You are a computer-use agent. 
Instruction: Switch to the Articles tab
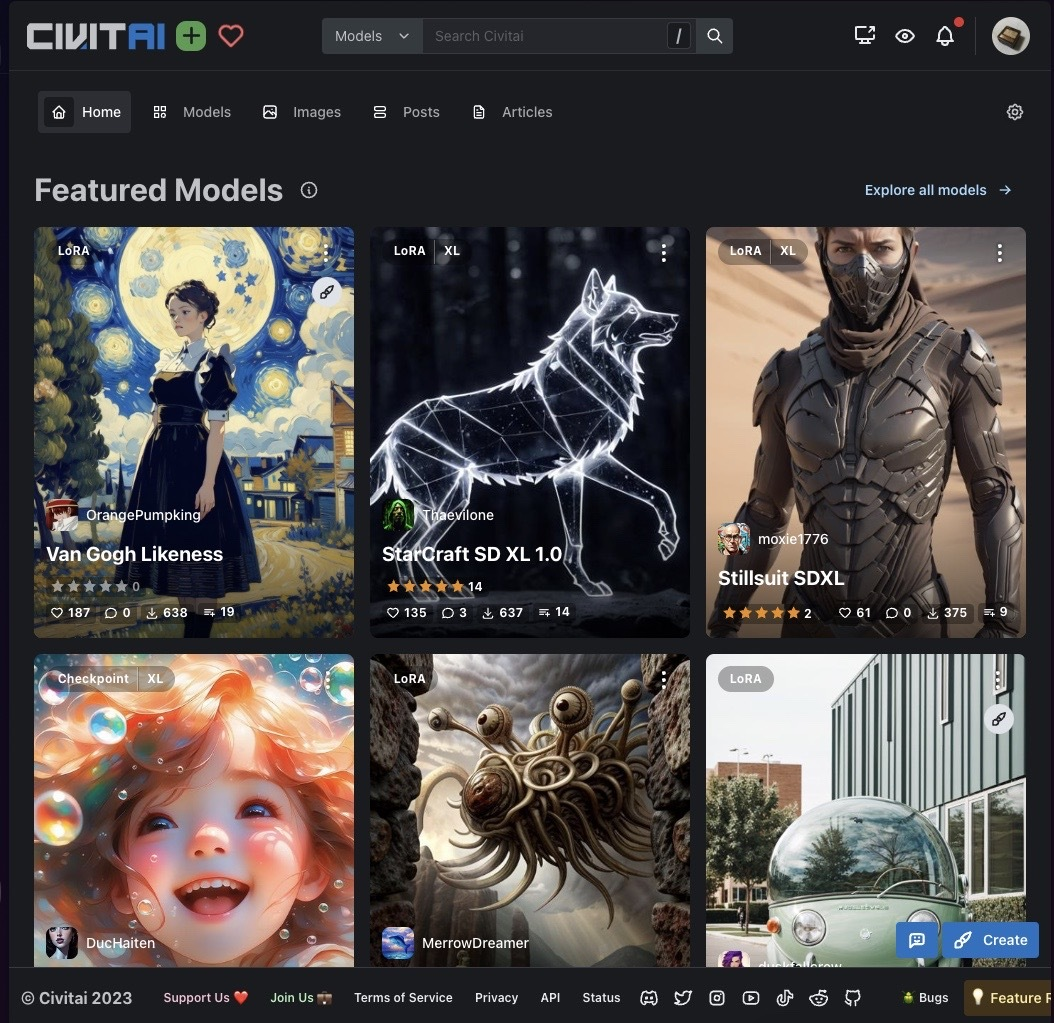[x=513, y=112]
